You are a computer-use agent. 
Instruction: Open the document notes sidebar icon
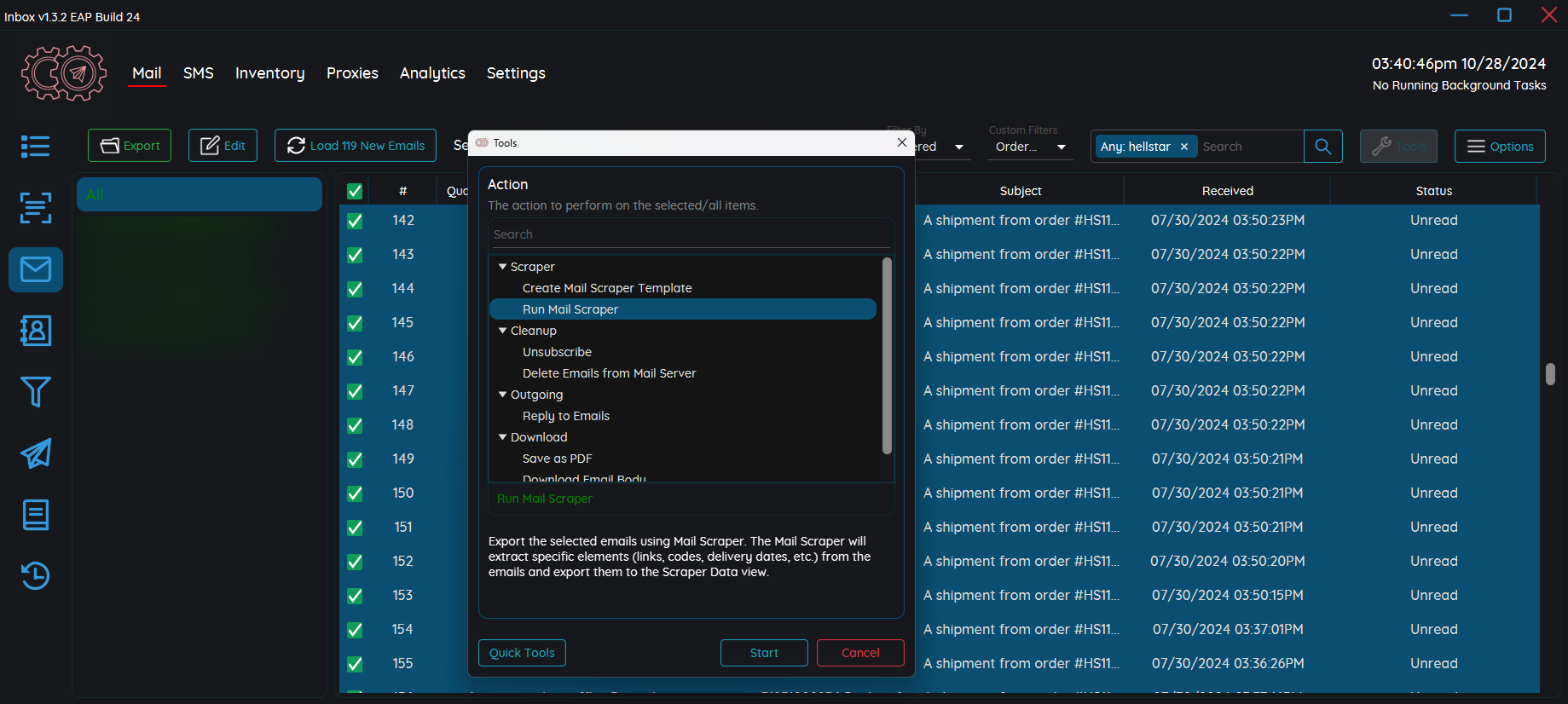tap(36, 515)
